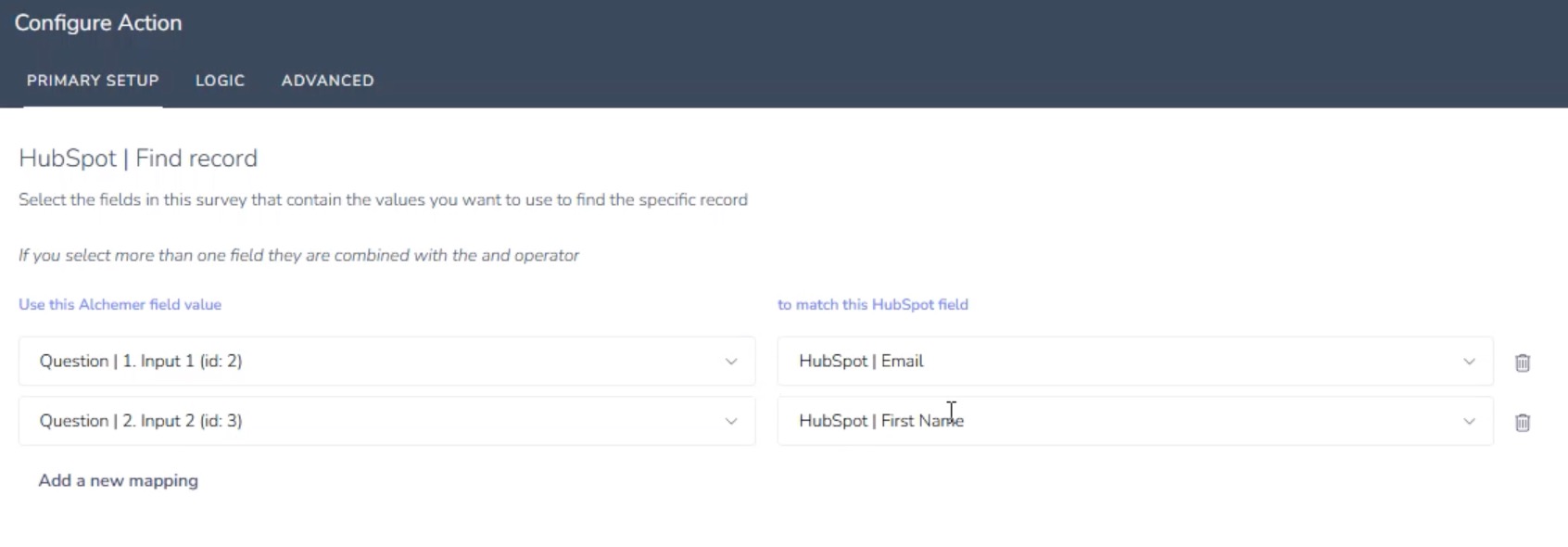Viewport: 1568px width, 547px height.
Task: Click the Configure Action title
Action: pyautogui.click(x=98, y=23)
